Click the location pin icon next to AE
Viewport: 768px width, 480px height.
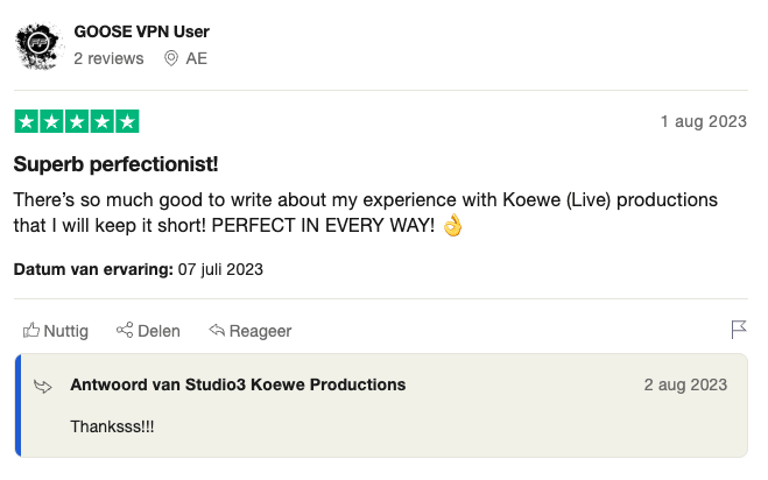pyautogui.click(x=171, y=58)
